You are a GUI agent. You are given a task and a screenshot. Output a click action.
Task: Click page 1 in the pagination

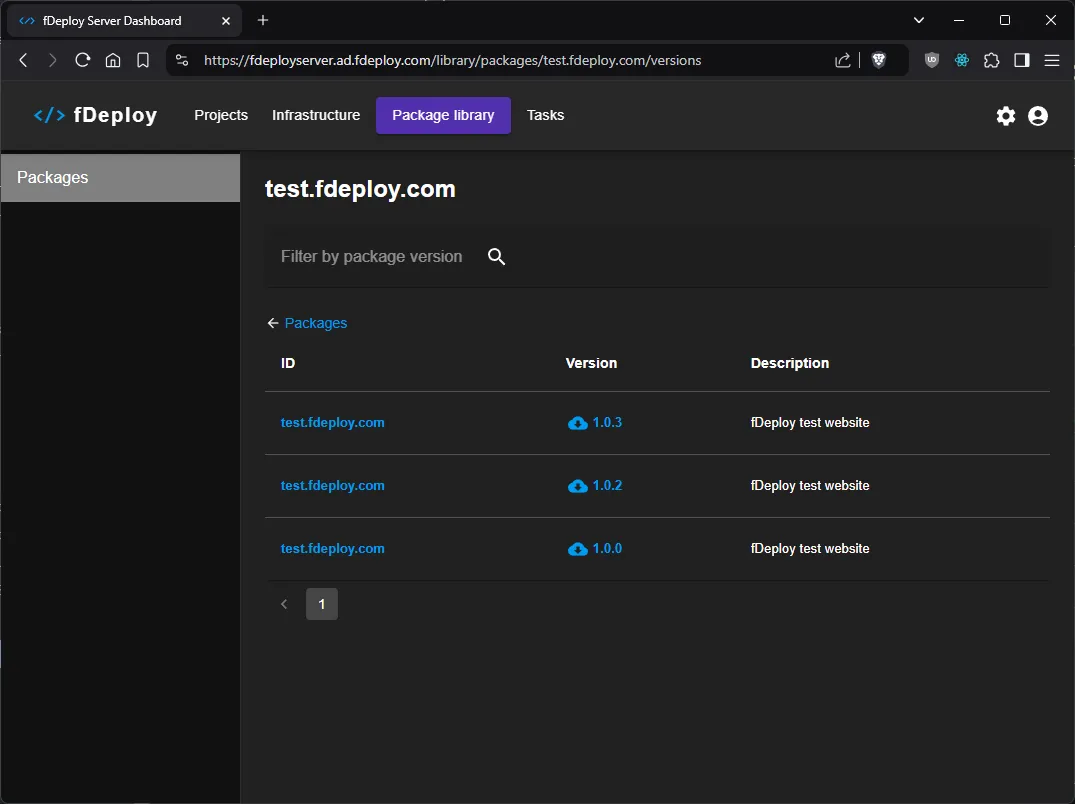(x=321, y=604)
